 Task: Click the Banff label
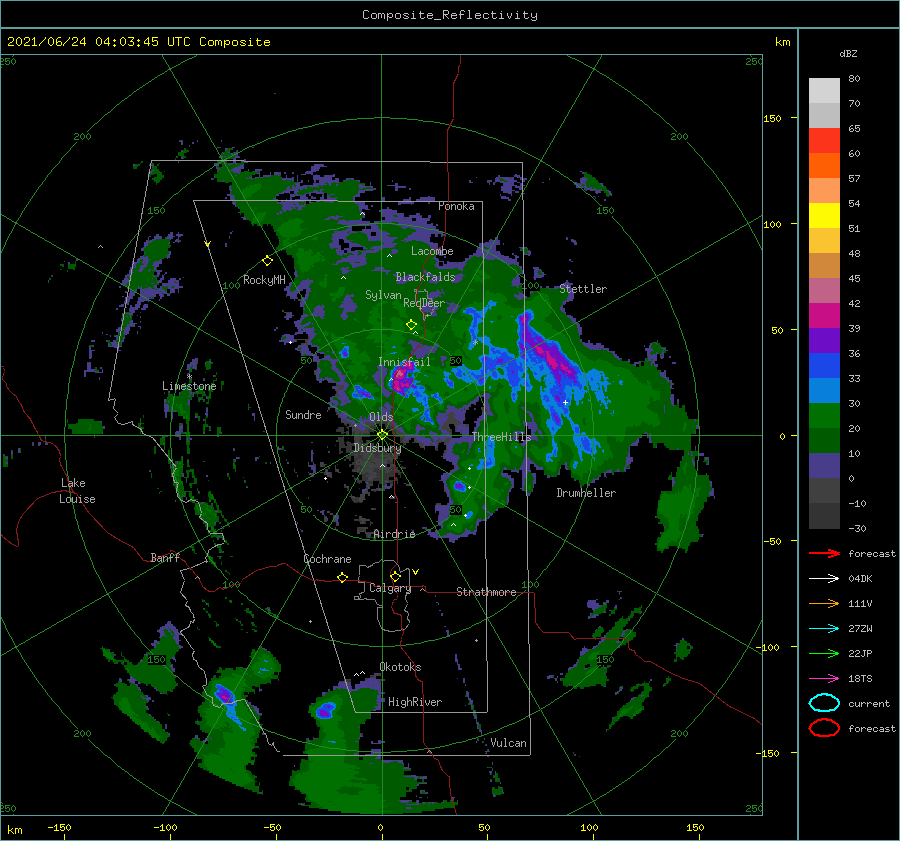point(165,557)
